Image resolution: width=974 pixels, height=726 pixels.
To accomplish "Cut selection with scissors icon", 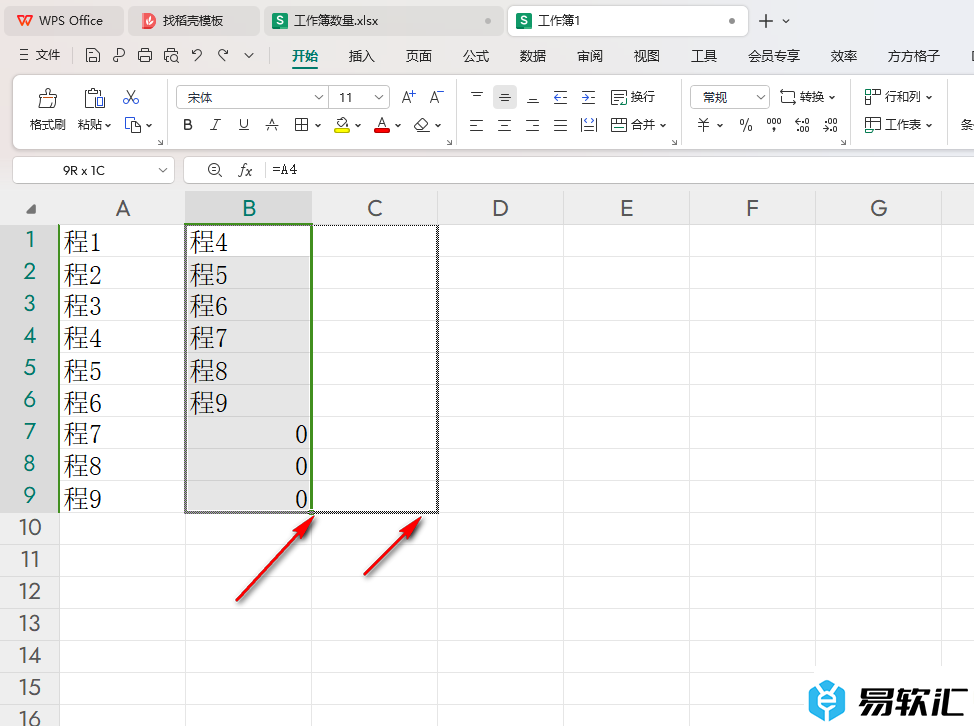I will [x=131, y=97].
